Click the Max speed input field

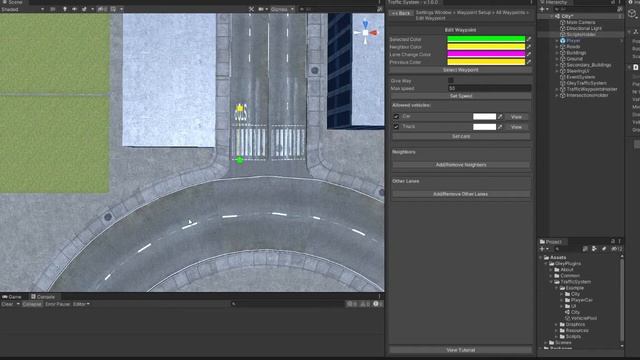(x=489, y=88)
